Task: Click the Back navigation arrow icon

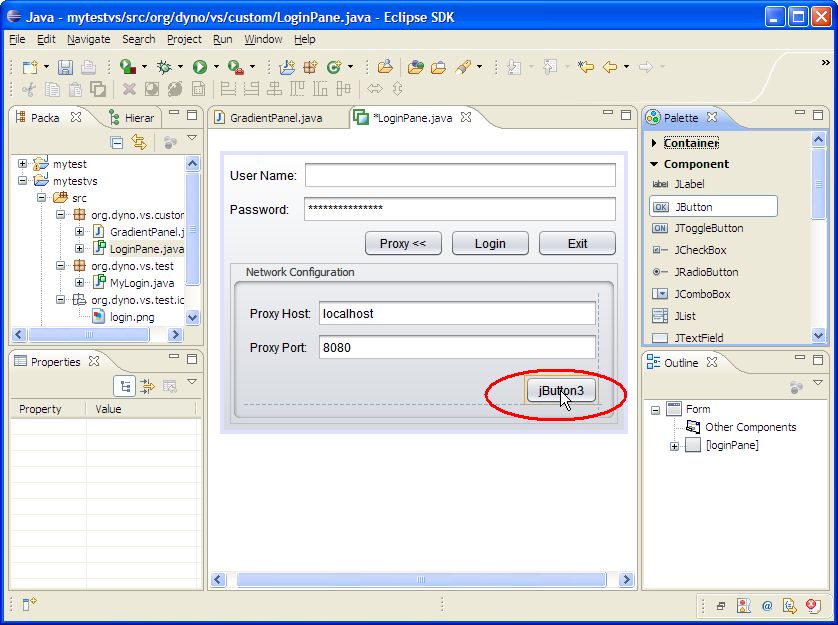Action: (x=609, y=68)
